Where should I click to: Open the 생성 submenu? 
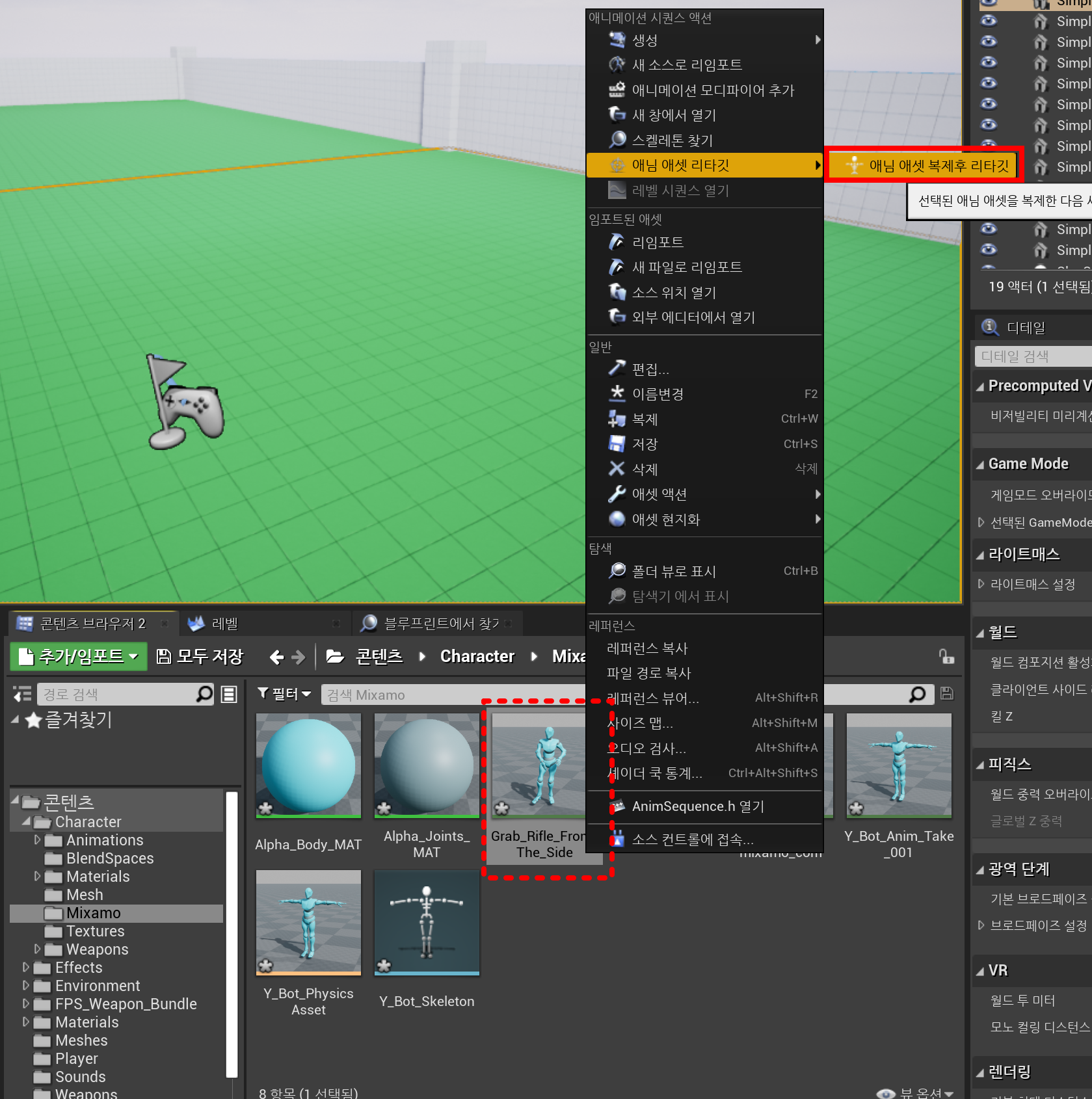tap(704, 40)
